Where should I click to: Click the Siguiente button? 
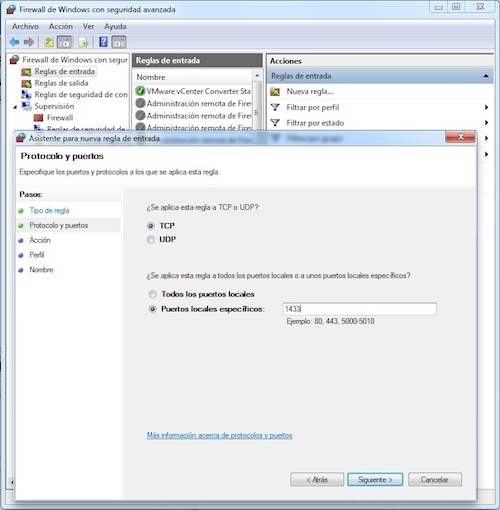pyautogui.click(x=375, y=480)
